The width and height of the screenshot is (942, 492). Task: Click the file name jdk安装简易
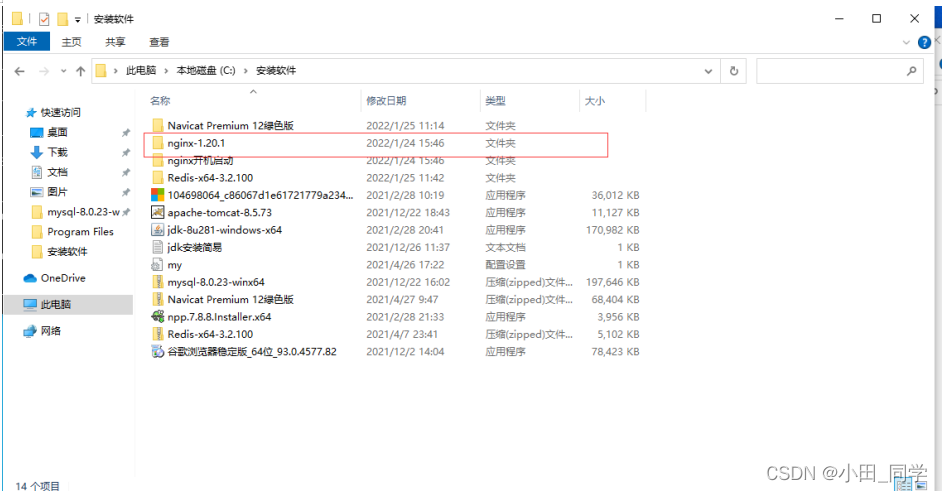coord(195,248)
